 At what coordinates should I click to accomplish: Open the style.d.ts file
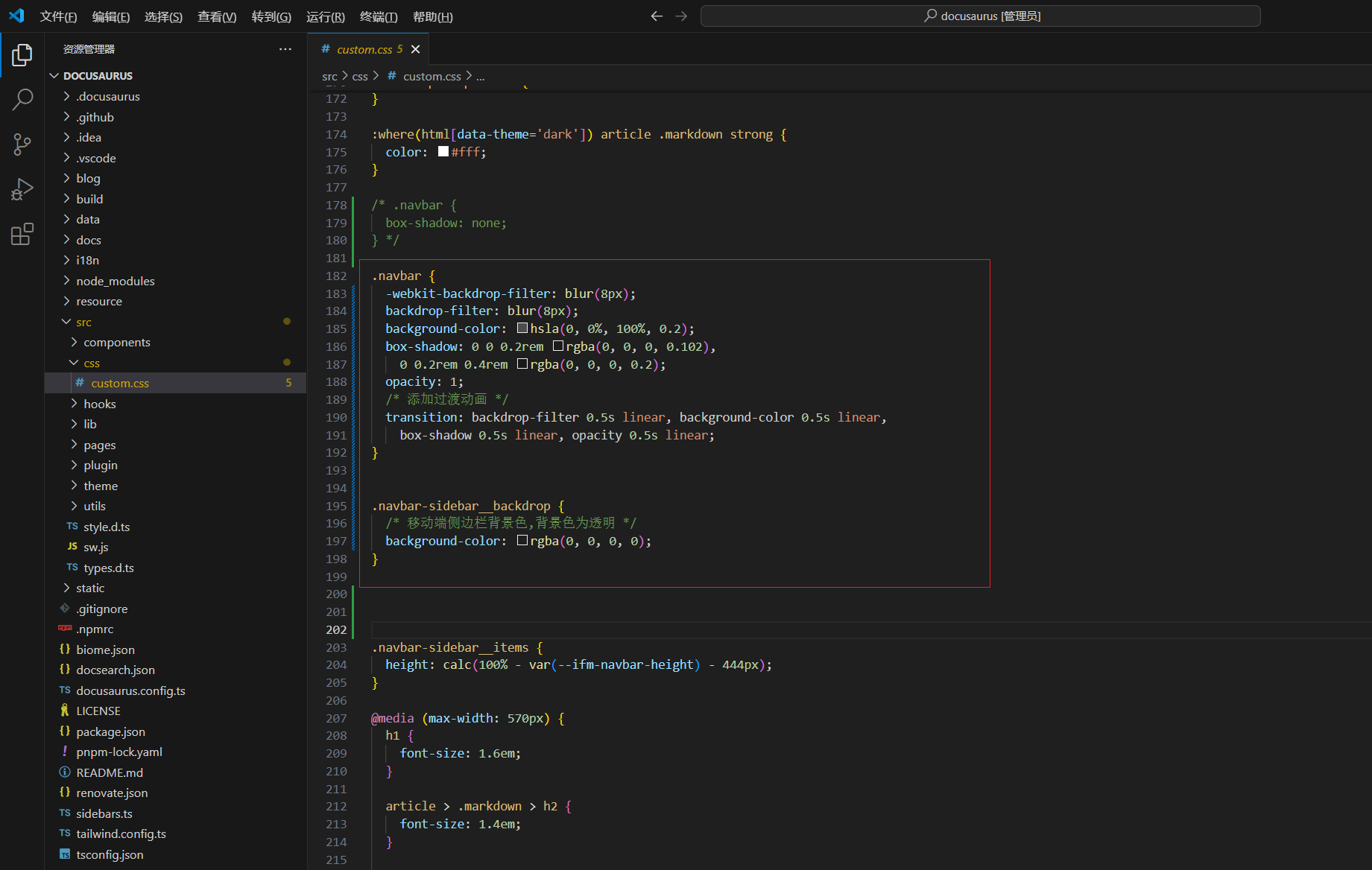pos(107,527)
